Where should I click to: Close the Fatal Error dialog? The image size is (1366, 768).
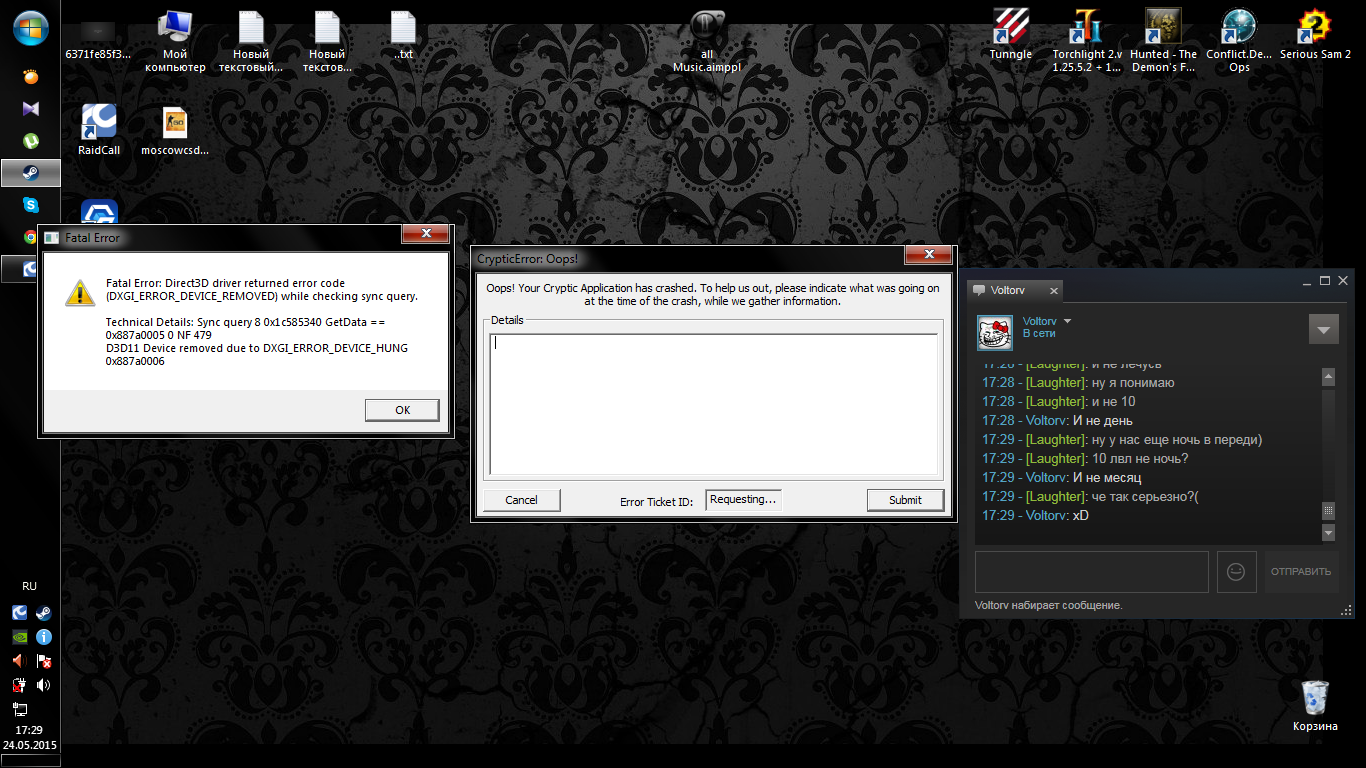point(424,234)
